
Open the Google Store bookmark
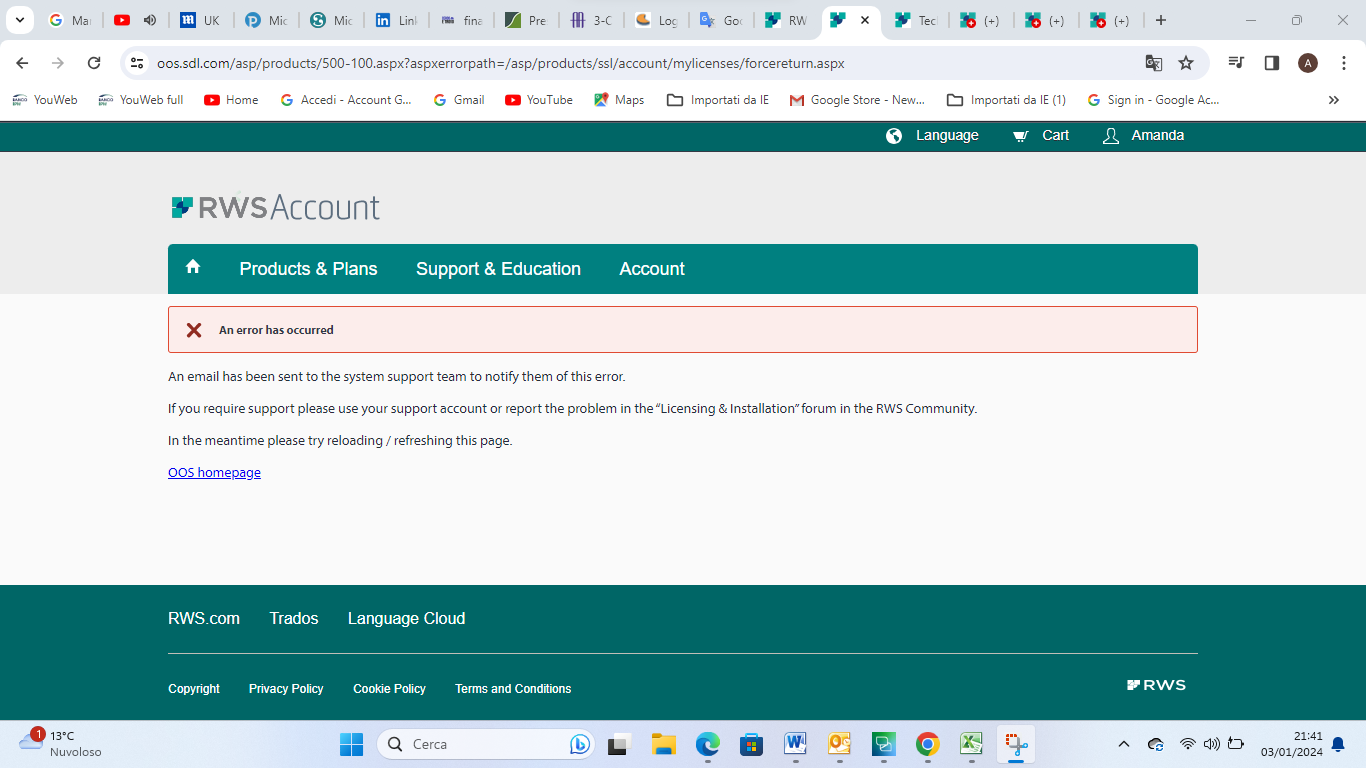[857, 100]
